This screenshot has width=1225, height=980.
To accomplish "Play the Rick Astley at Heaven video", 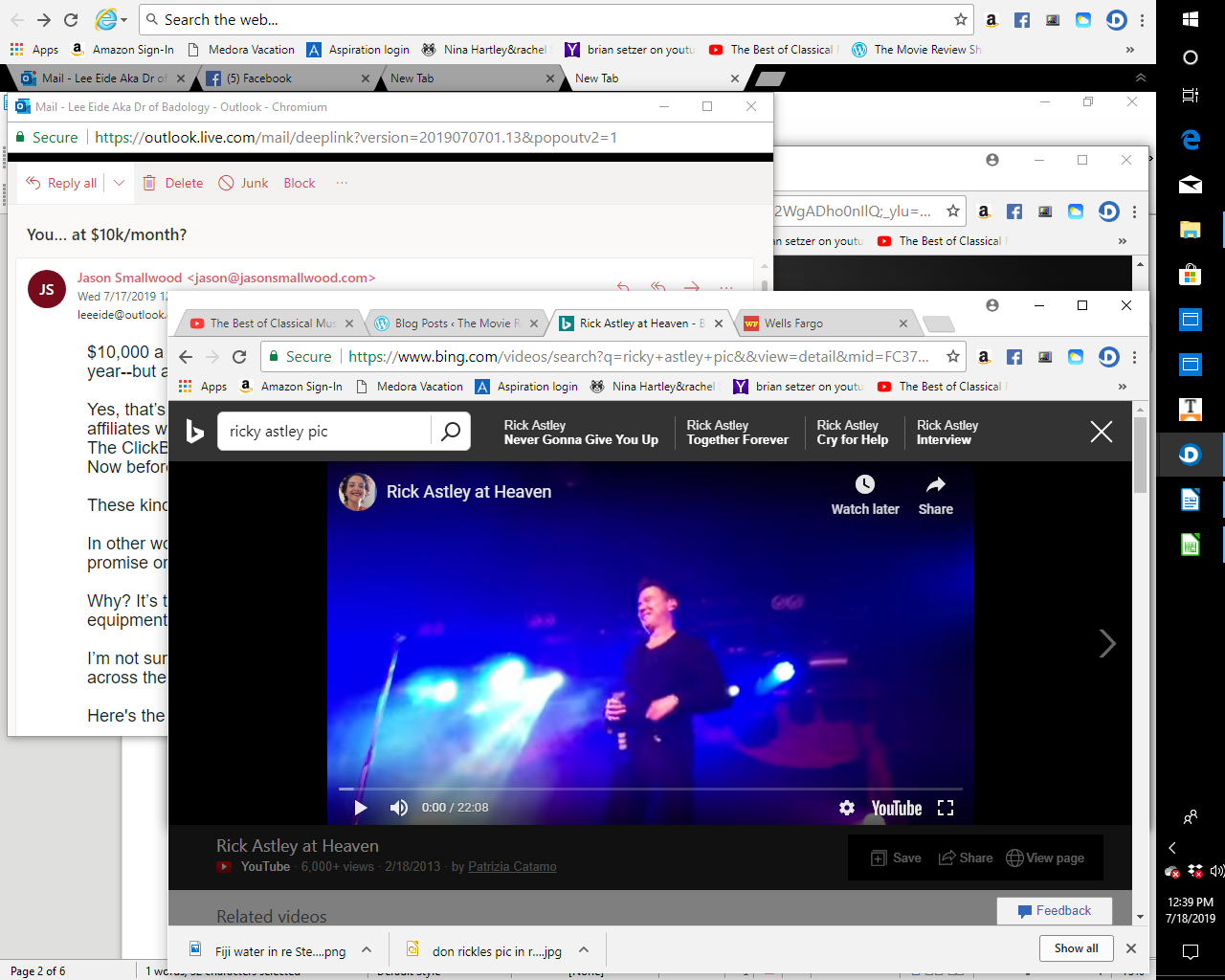I will (361, 808).
